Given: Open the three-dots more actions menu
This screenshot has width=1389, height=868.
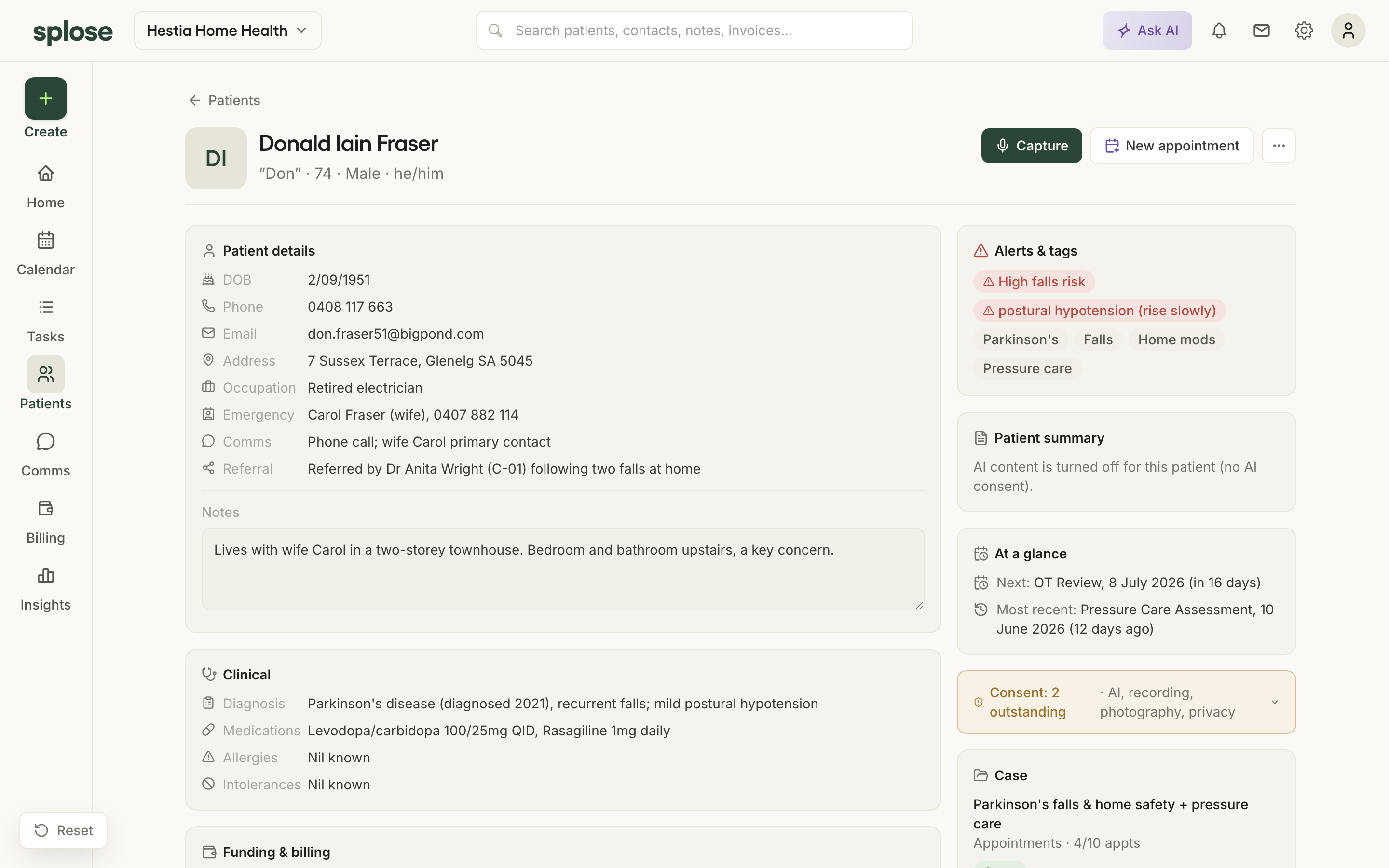Looking at the screenshot, I should pos(1278,146).
